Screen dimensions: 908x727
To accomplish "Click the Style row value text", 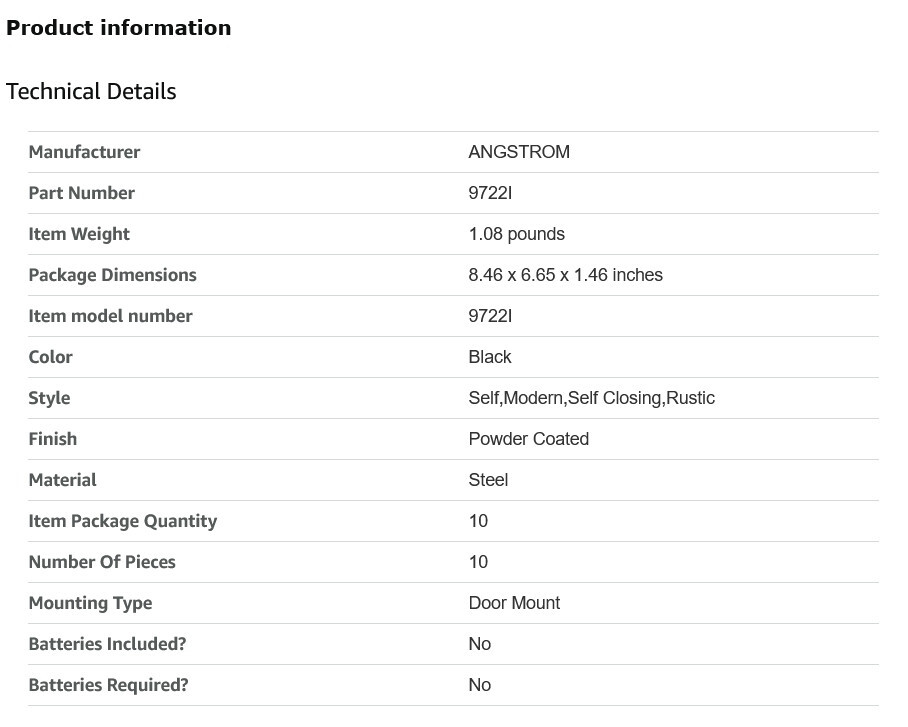I will pyautogui.click(x=592, y=398).
